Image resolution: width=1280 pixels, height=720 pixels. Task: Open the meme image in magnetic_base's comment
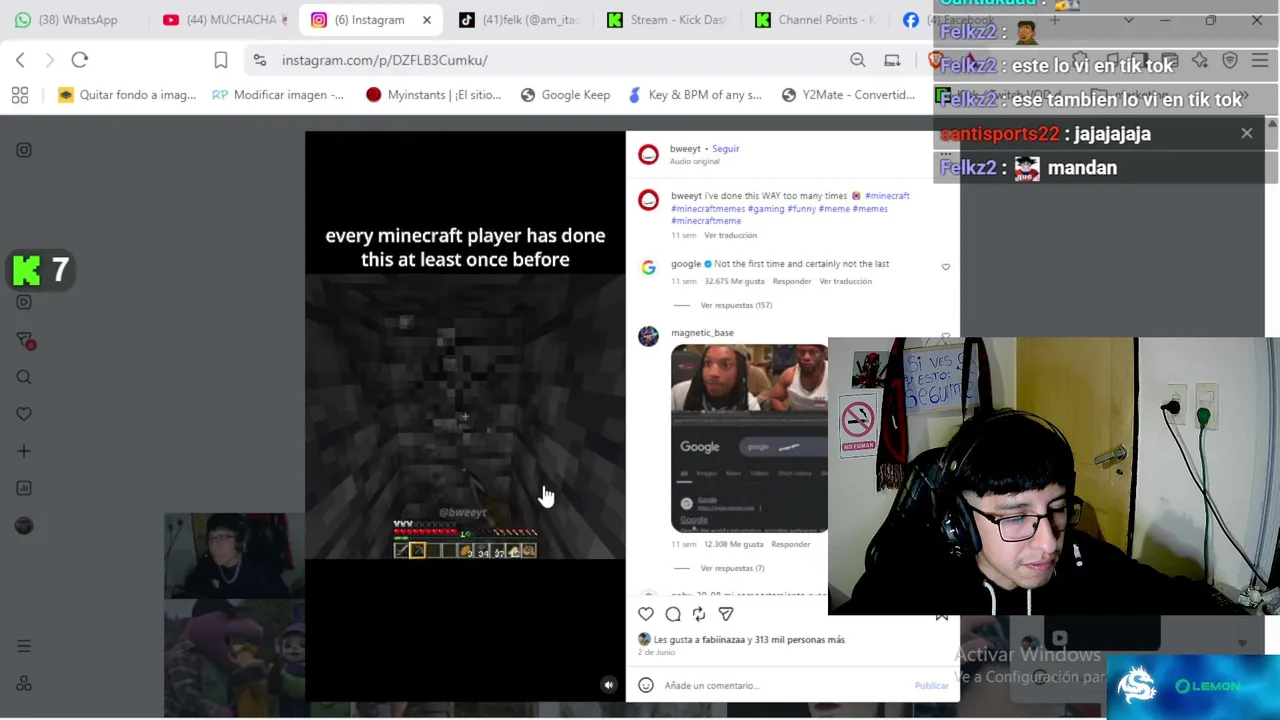(x=749, y=438)
